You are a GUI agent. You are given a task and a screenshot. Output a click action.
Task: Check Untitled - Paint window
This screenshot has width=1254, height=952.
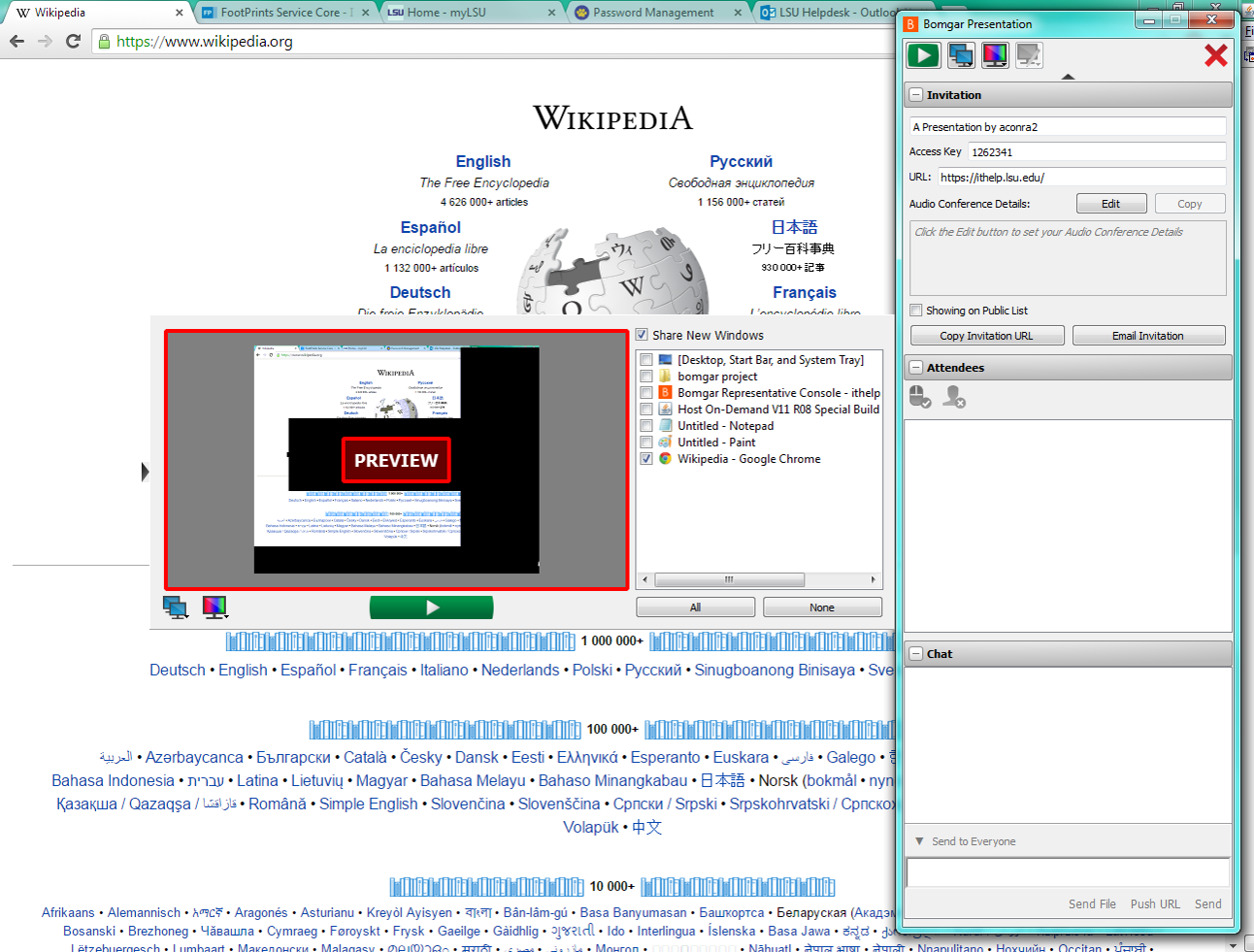pos(646,443)
